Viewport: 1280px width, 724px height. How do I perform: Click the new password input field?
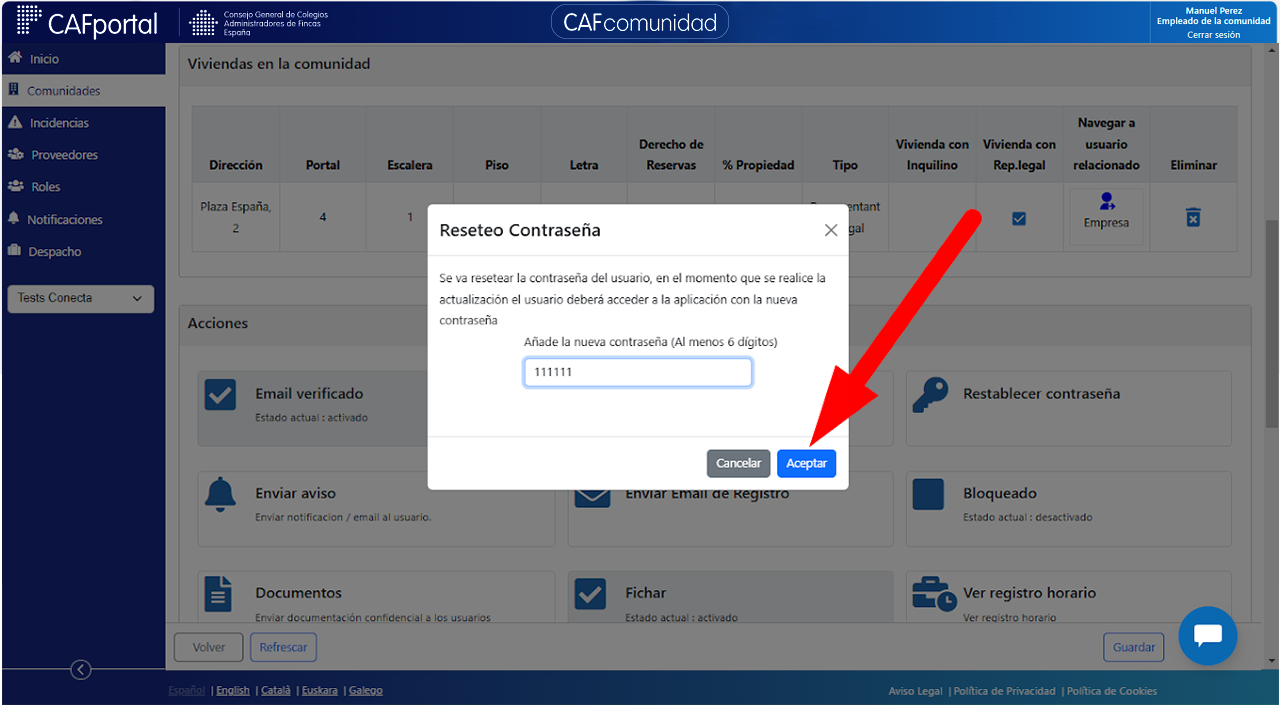638,372
